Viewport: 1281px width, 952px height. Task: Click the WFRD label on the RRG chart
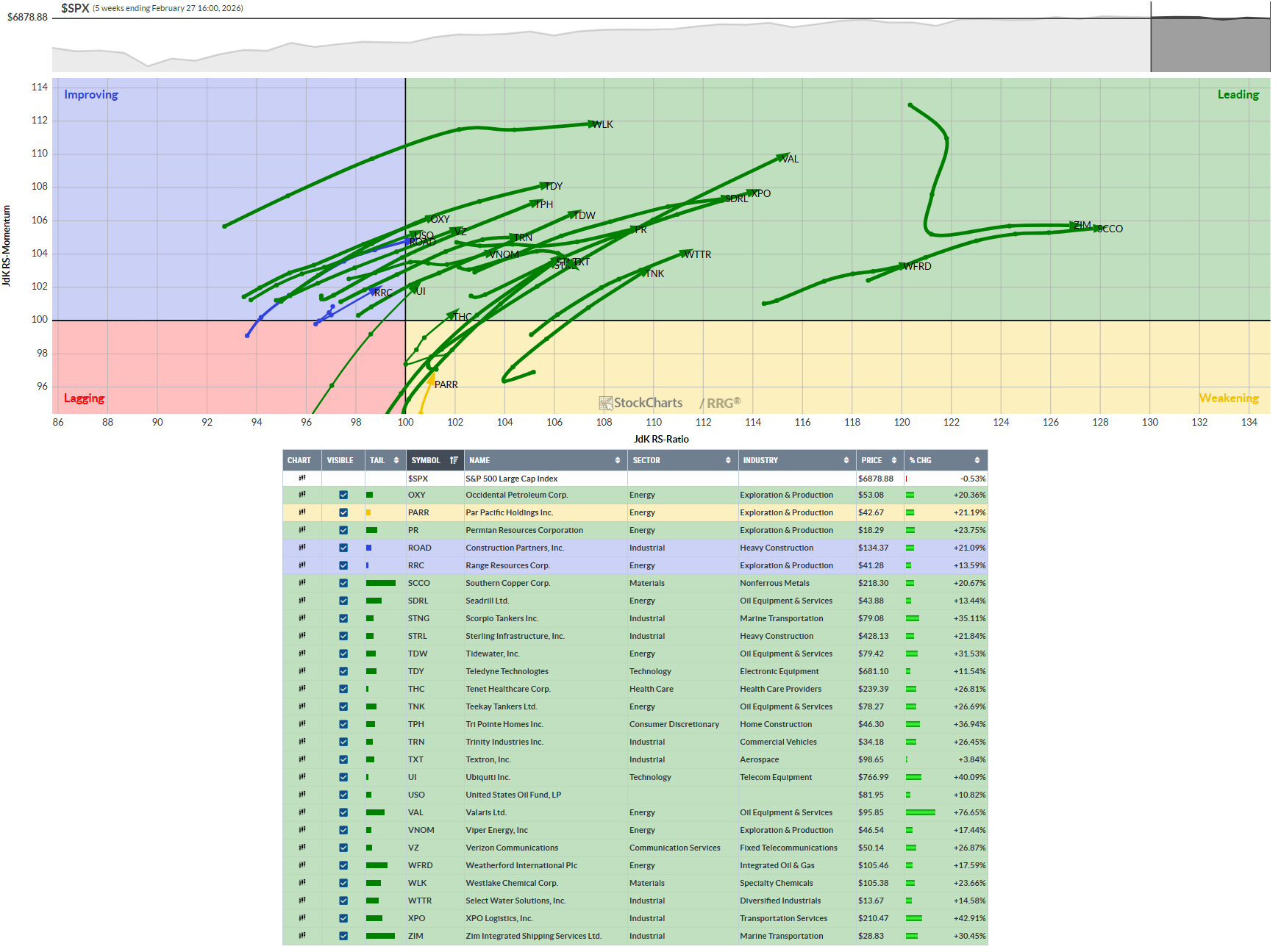917,266
